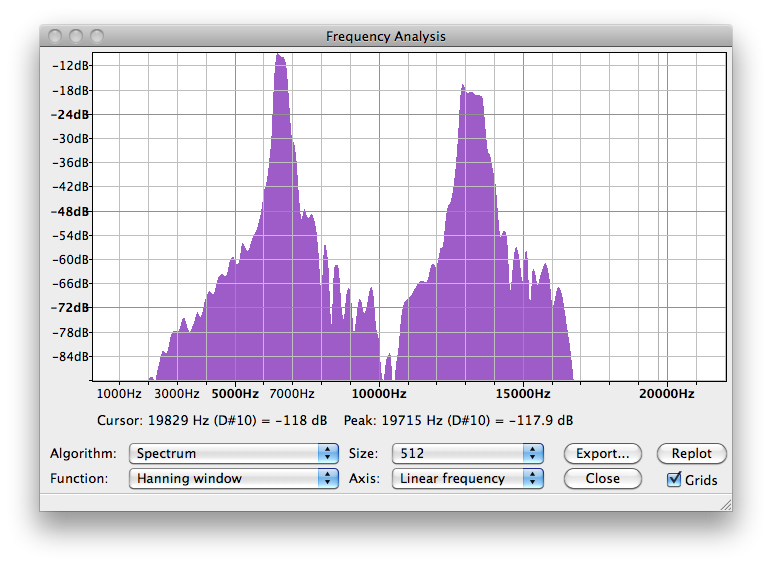This screenshot has width=772, height=566.
Task: Click the -48dB axis label
Action: pos(70,212)
